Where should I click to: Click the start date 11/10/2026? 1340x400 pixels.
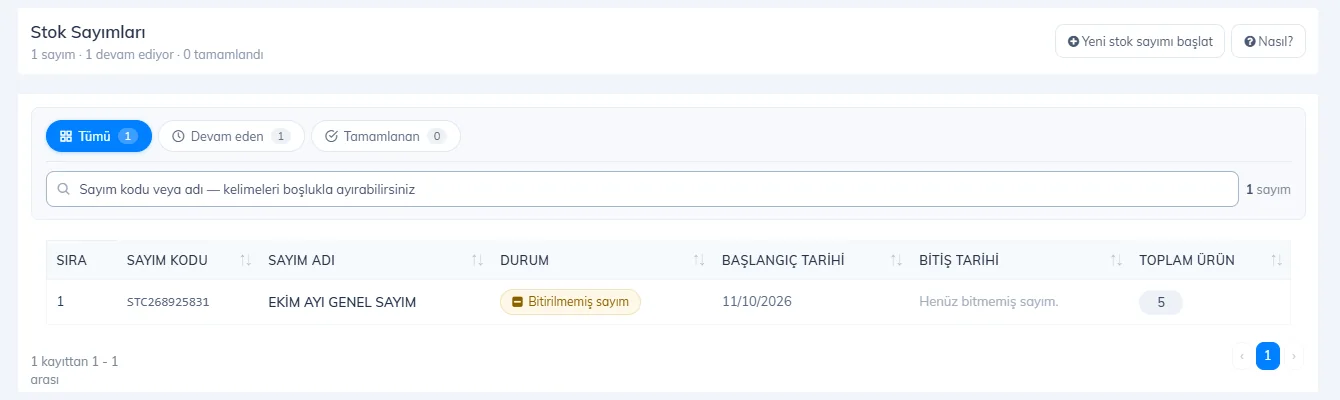pos(757,302)
